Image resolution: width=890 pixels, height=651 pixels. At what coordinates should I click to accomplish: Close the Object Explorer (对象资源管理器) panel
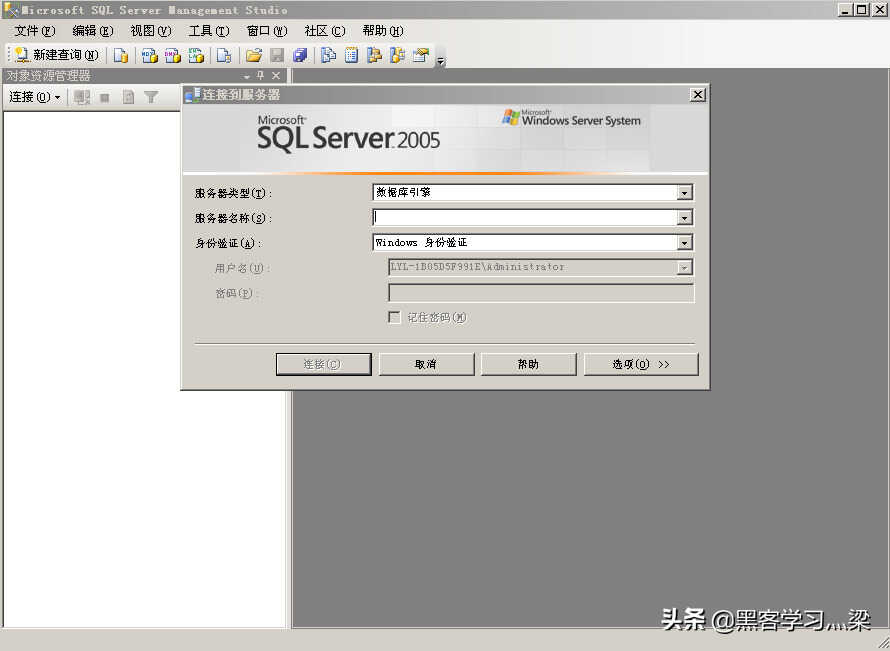[276, 75]
